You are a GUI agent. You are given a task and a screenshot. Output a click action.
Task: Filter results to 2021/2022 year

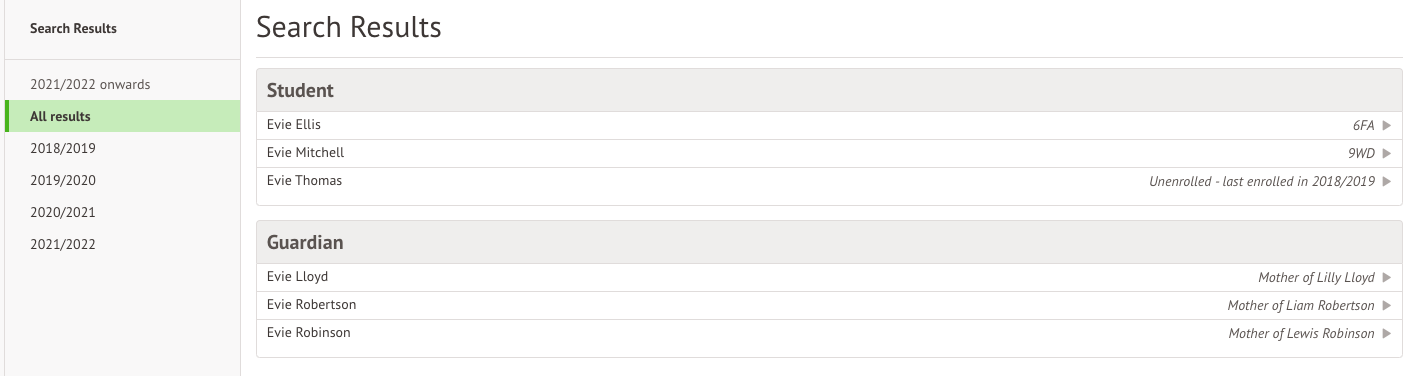(122, 244)
